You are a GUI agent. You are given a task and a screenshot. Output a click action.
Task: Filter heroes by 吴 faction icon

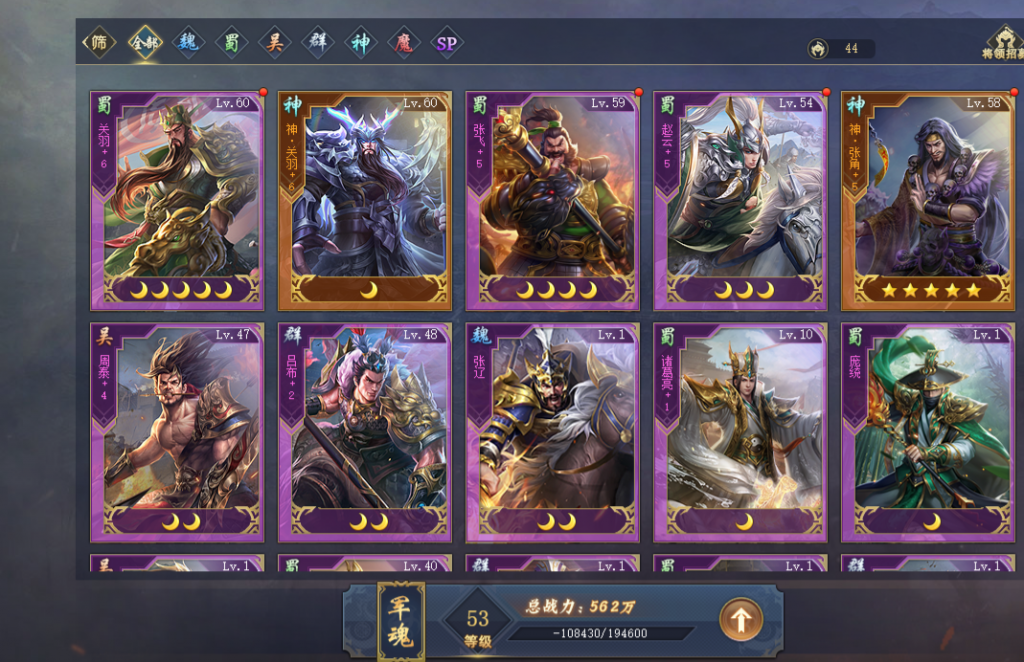point(274,42)
